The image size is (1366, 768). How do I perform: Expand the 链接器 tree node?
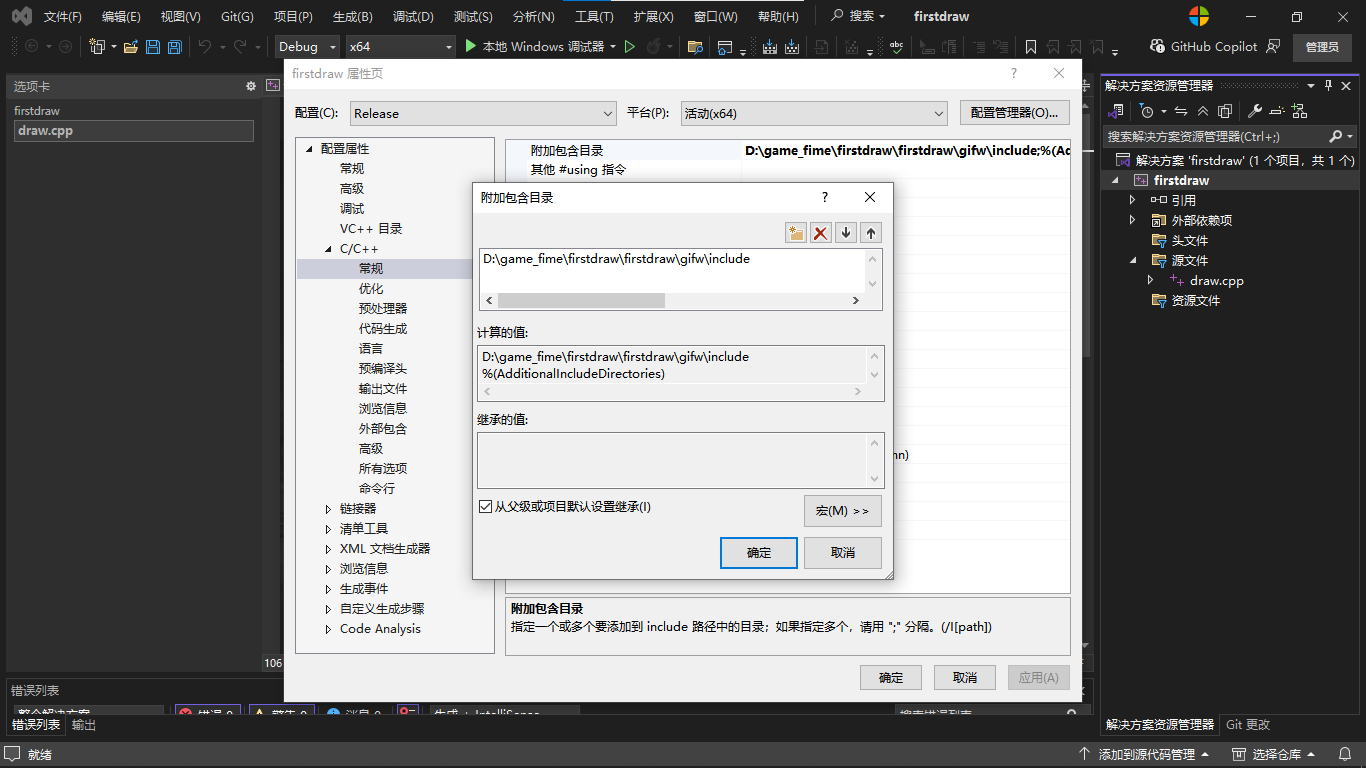point(327,508)
